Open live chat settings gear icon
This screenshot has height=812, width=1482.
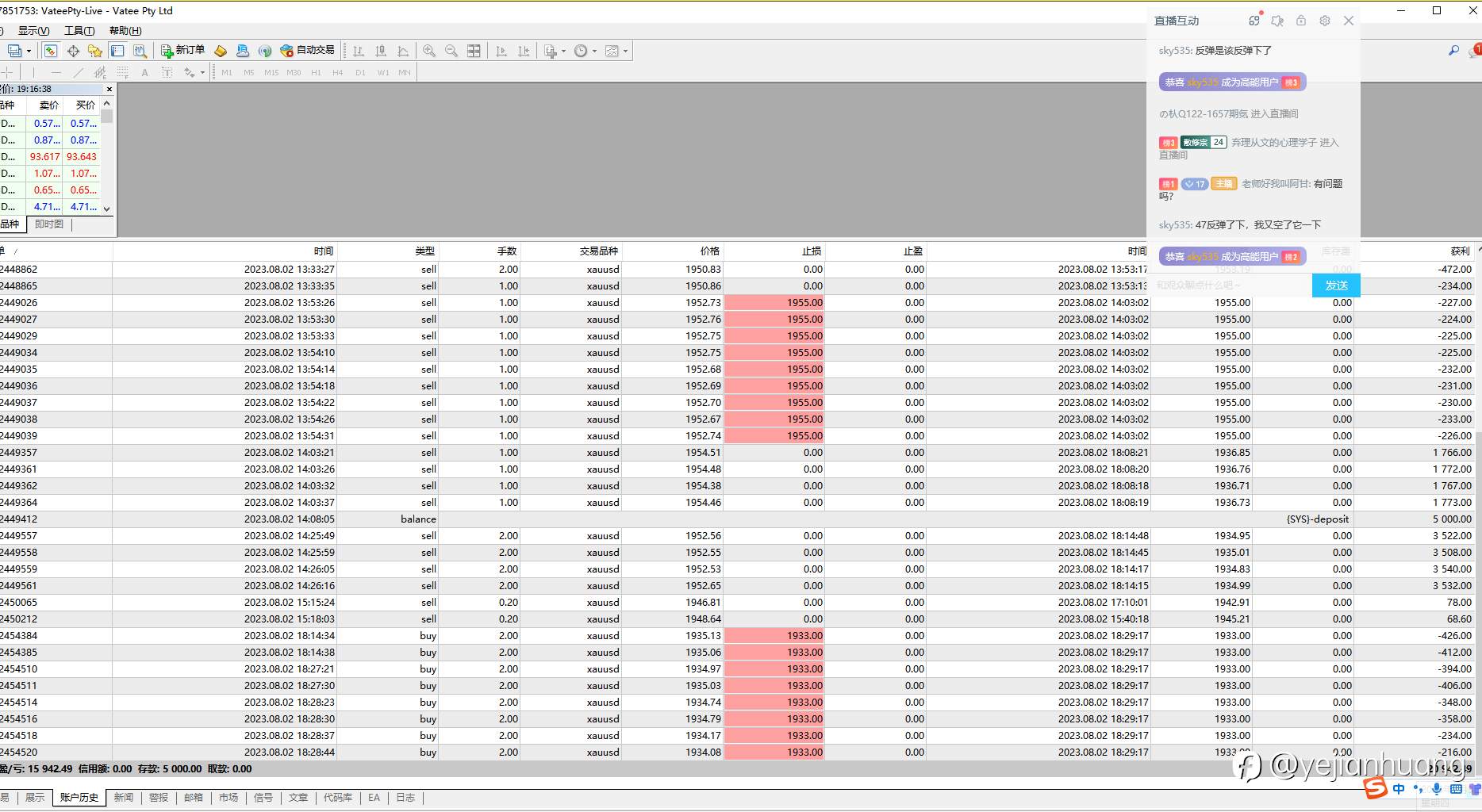pos(1325,21)
